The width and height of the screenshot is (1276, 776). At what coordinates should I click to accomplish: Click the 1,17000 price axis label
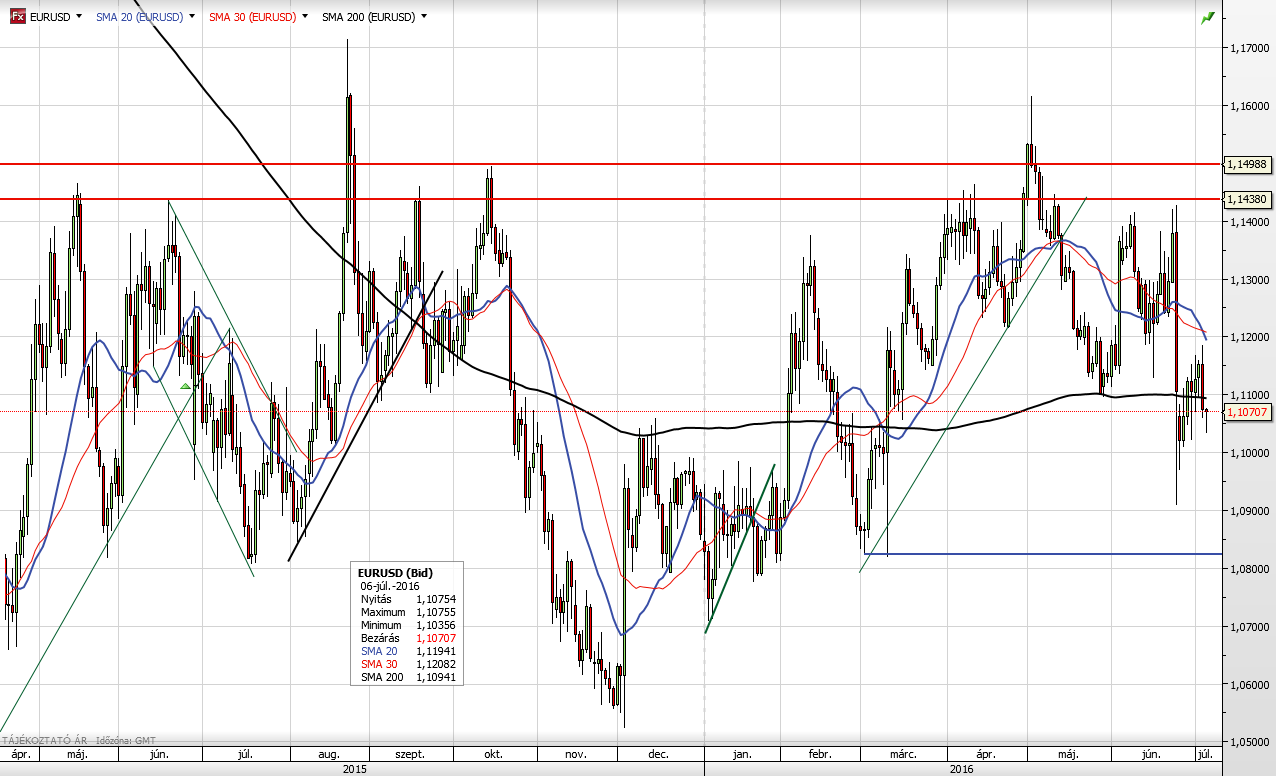pos(1250,47)
